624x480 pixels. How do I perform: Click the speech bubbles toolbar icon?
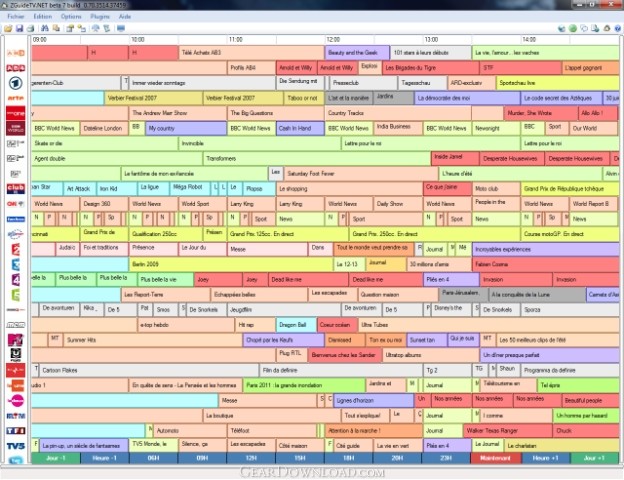tap(584, 28)
